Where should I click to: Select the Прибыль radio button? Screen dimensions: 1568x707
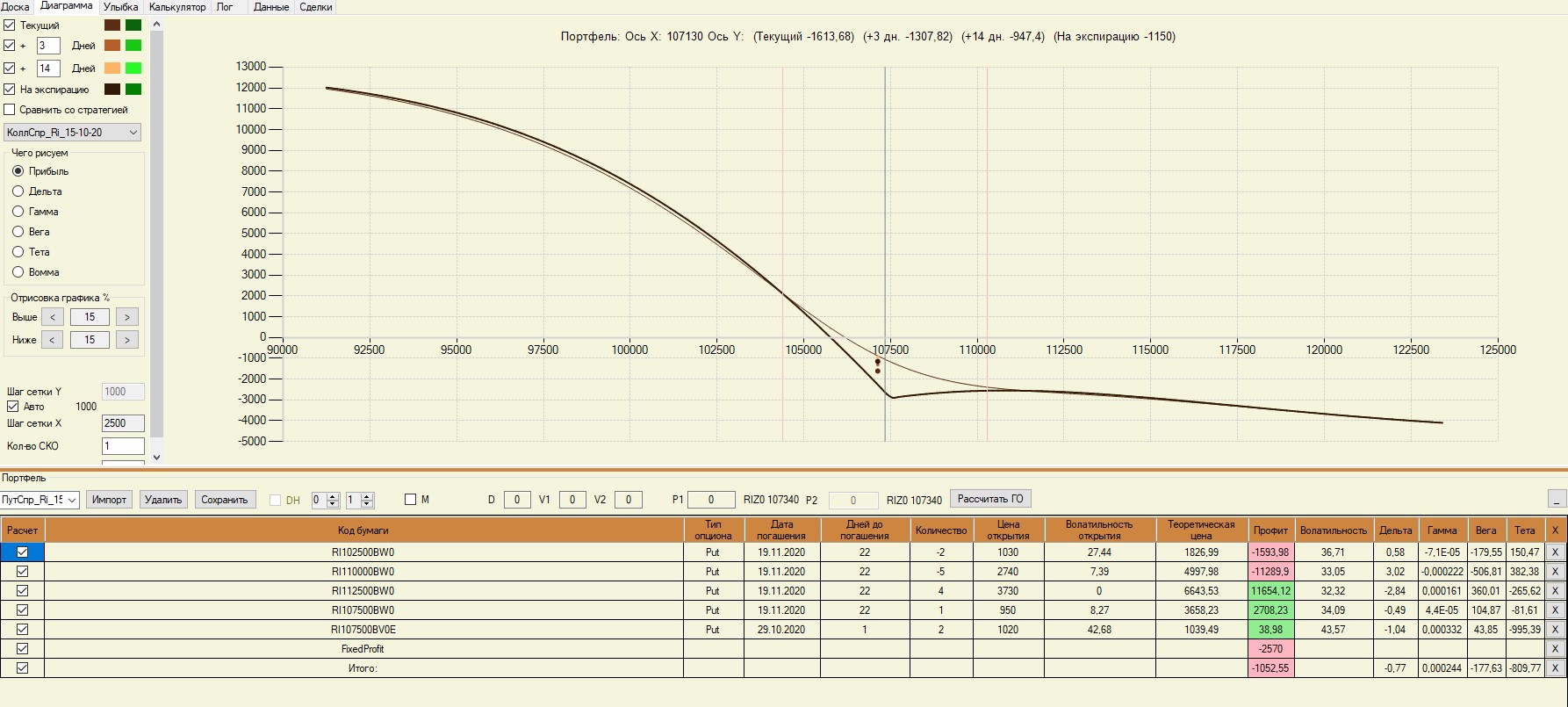(x=18, y=171)
